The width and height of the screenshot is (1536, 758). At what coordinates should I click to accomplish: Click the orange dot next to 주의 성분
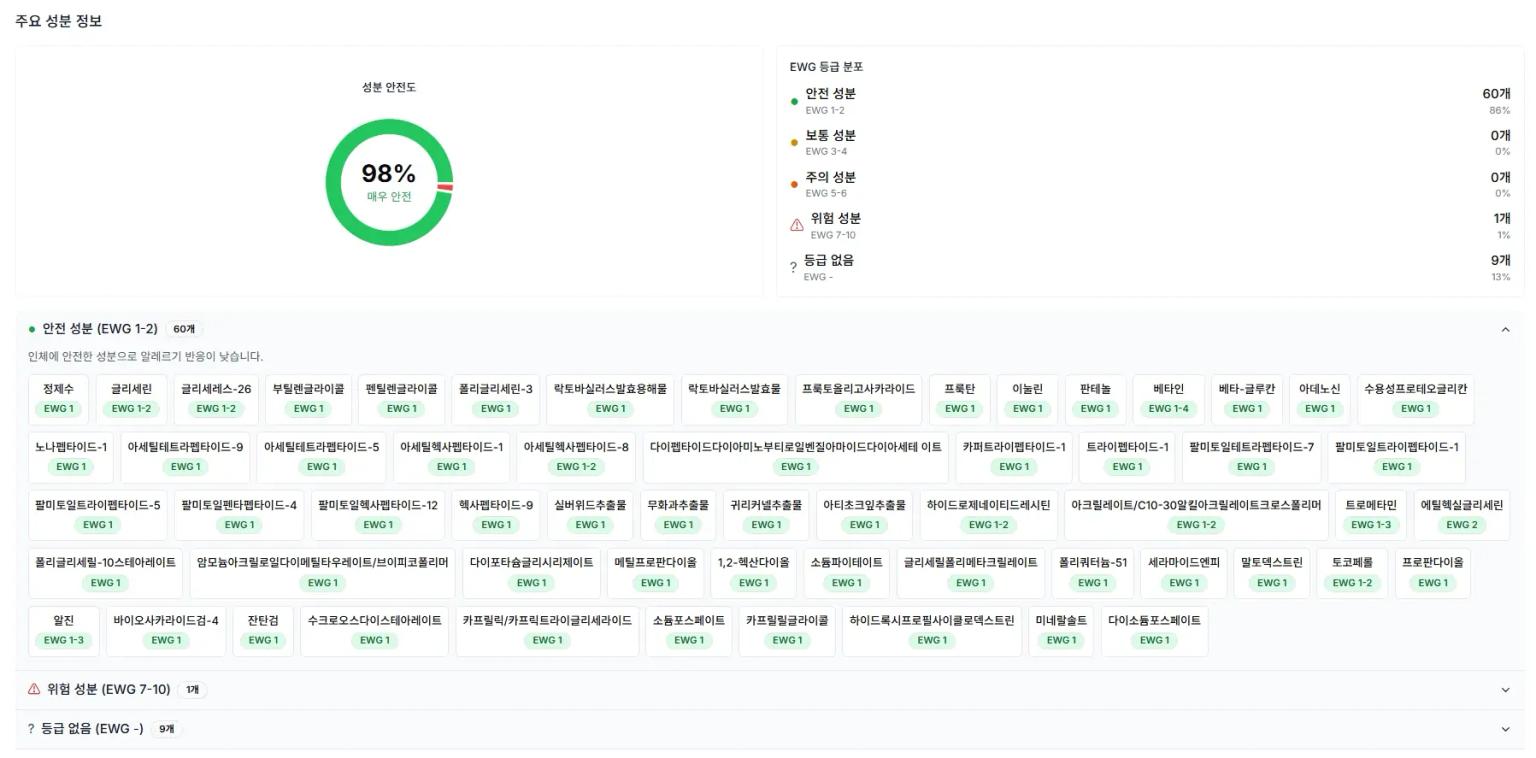tap(794, 184)
